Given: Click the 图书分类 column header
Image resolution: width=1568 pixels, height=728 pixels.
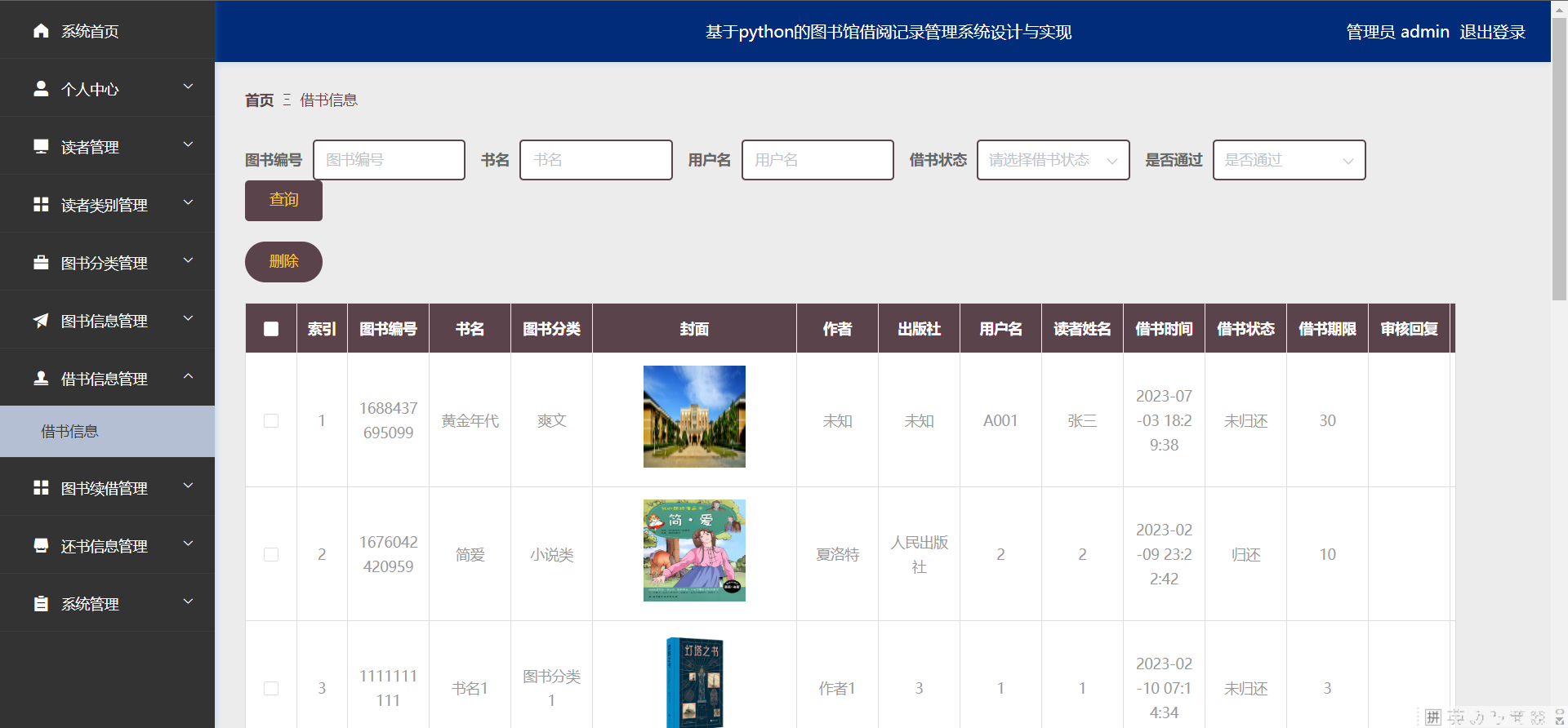Looking at the screenshot, I should coord(551,329).
